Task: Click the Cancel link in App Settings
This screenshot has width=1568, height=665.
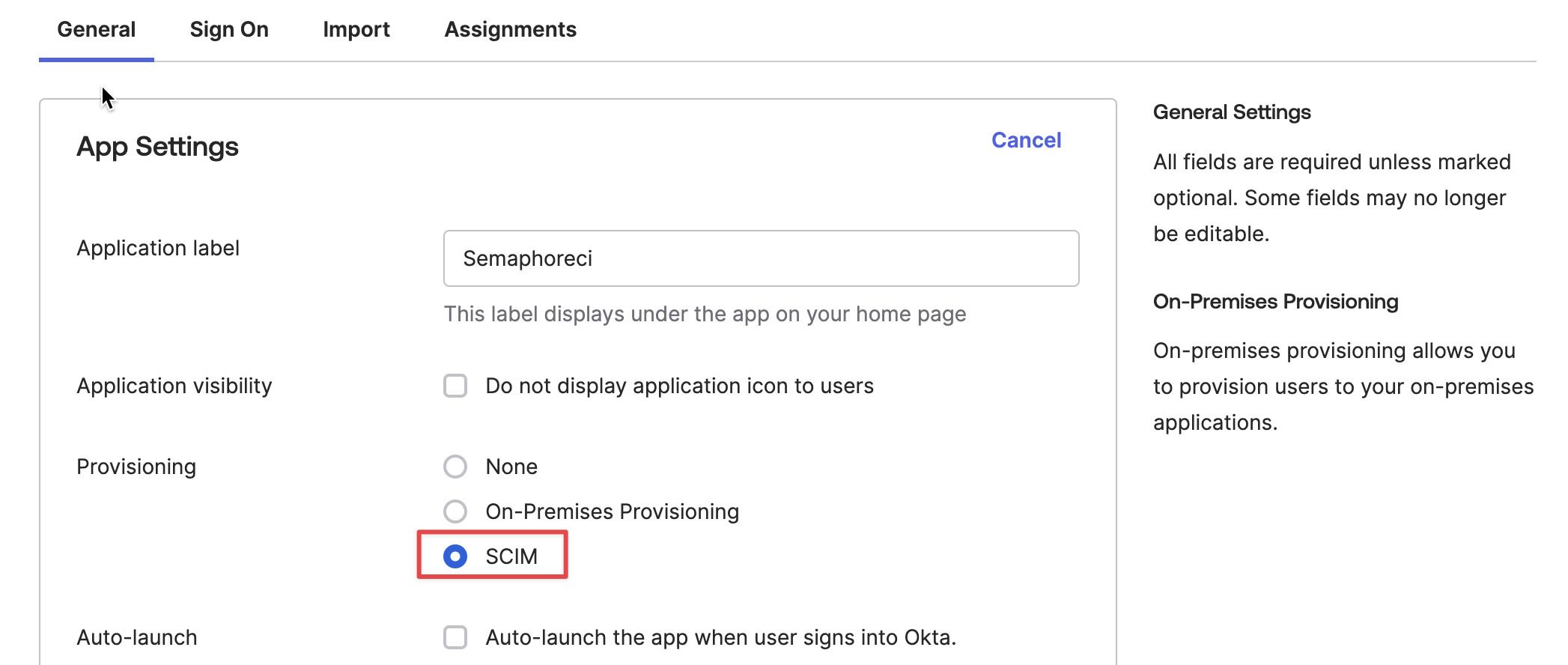Action: [1026, 140]
